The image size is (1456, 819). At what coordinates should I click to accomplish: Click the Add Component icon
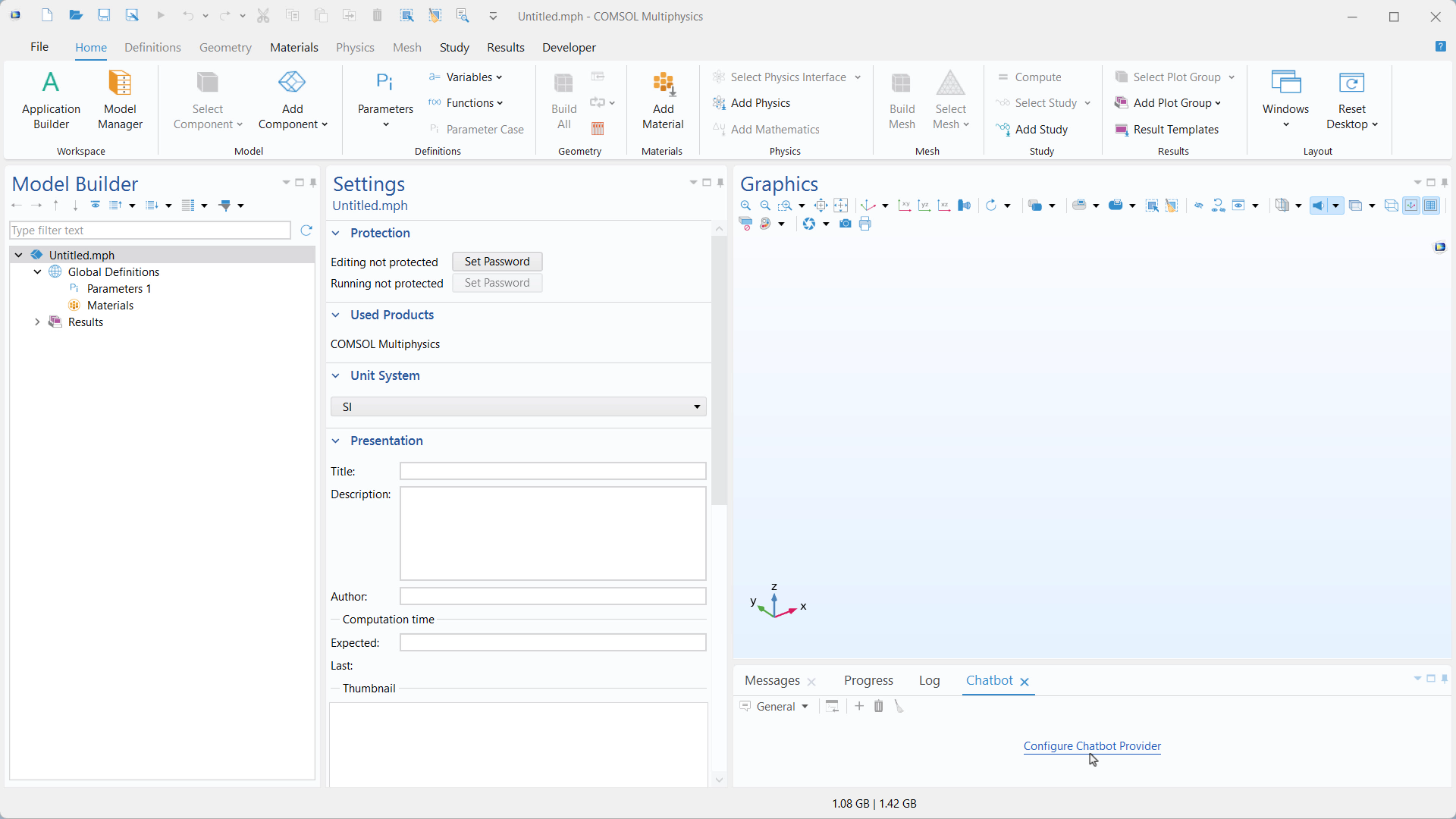[x=292, y=100]
